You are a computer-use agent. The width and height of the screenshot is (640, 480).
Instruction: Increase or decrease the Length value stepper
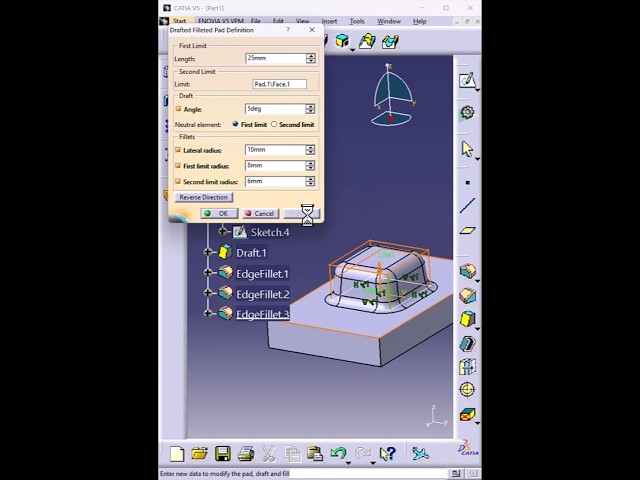[x=311, y=58]
